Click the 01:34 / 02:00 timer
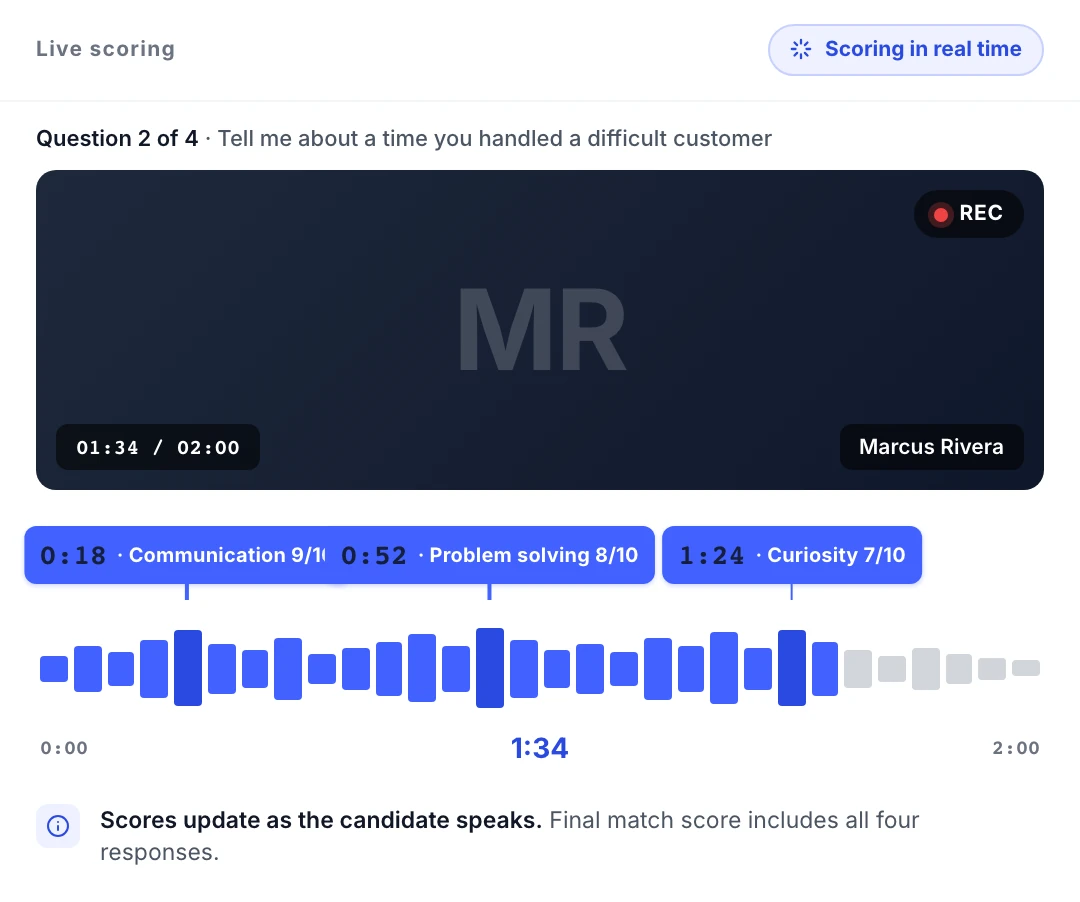1080x902 pixels. click(158, 448)
